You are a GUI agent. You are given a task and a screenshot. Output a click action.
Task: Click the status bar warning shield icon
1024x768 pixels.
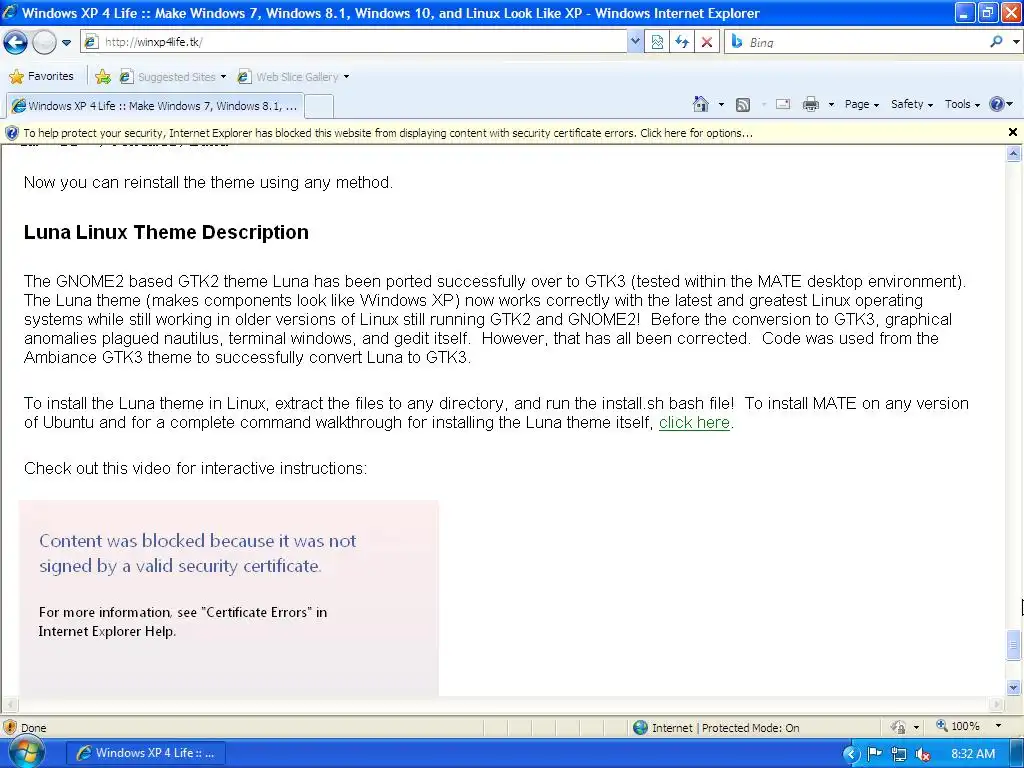tap(10, 727)
